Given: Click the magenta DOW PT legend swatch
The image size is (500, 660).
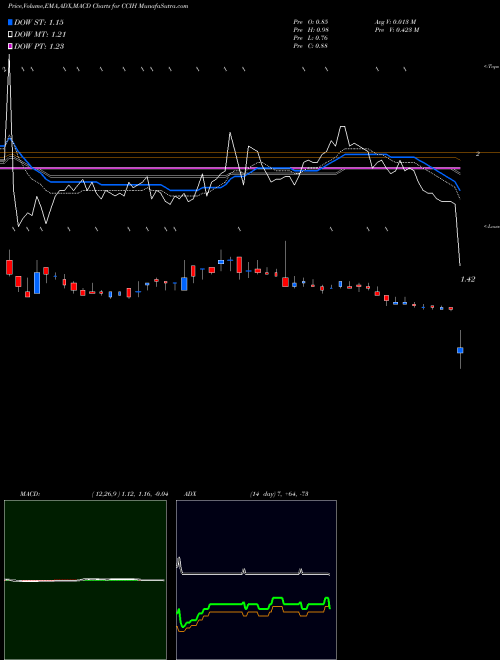Looking at the screenshot, I should tap(10, 46).
